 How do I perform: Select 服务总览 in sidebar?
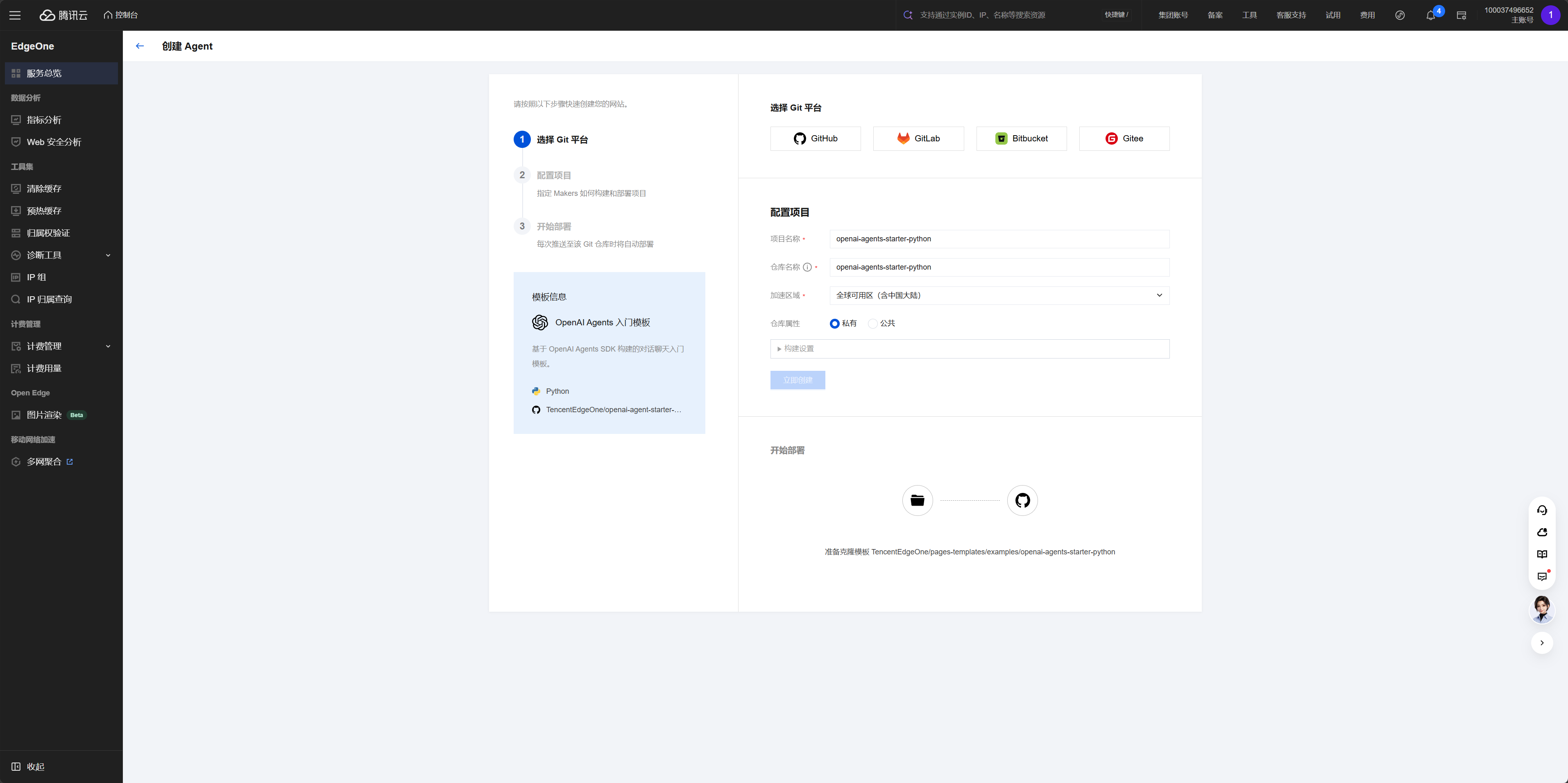pyautogui.click(x=61, y=73)
